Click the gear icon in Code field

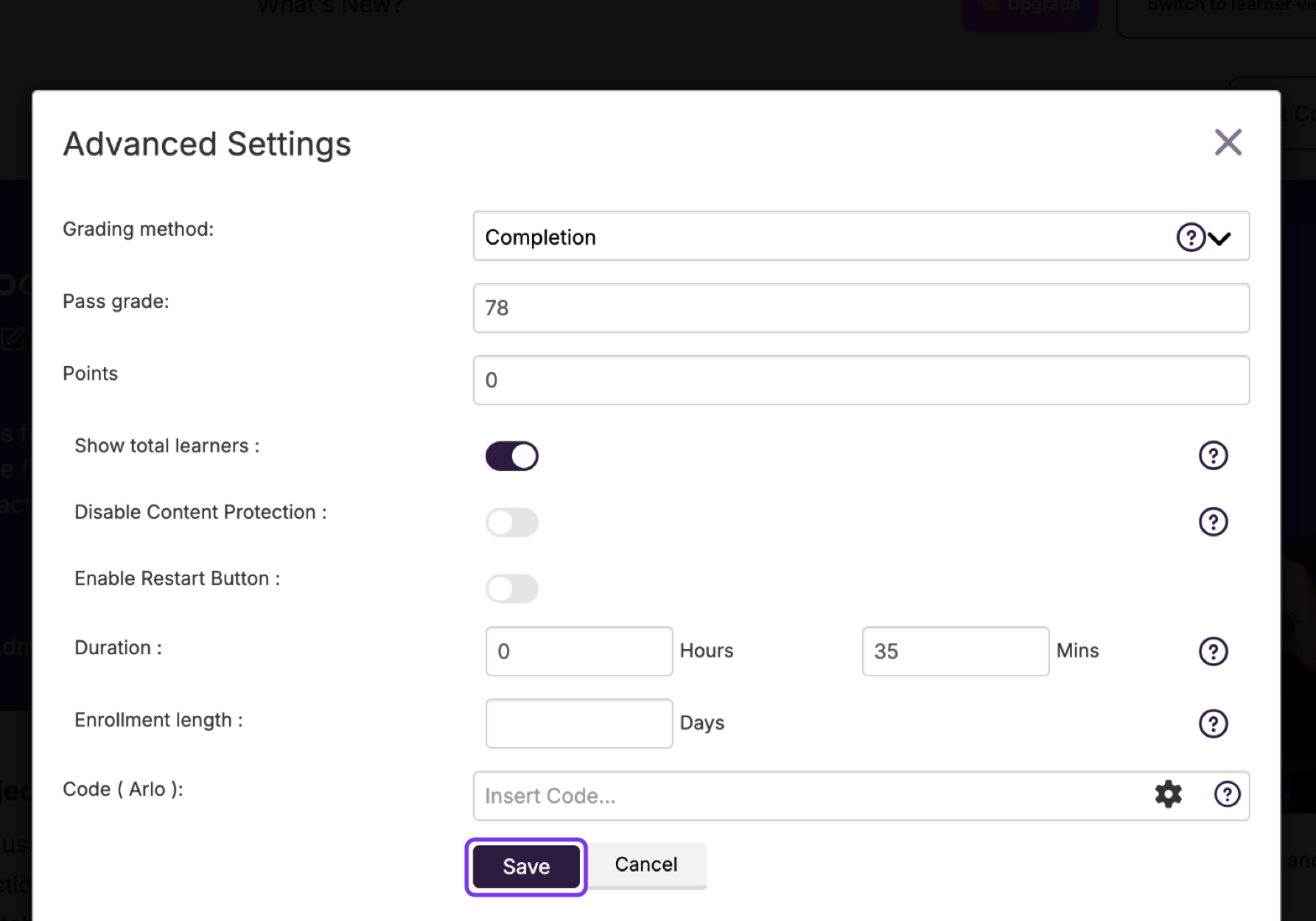tap(1168, 794)
